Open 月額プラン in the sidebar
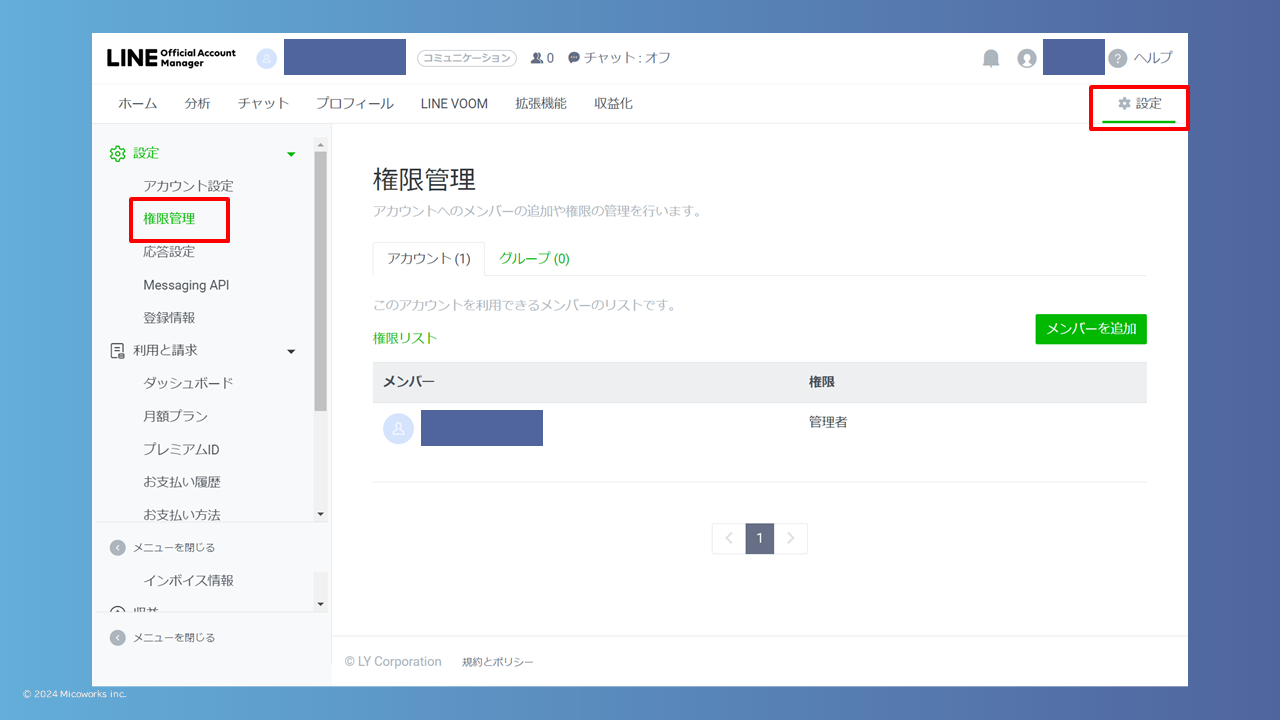This screenshot has width=1280, height=720. pyautogui.click(x=175, y=416)
